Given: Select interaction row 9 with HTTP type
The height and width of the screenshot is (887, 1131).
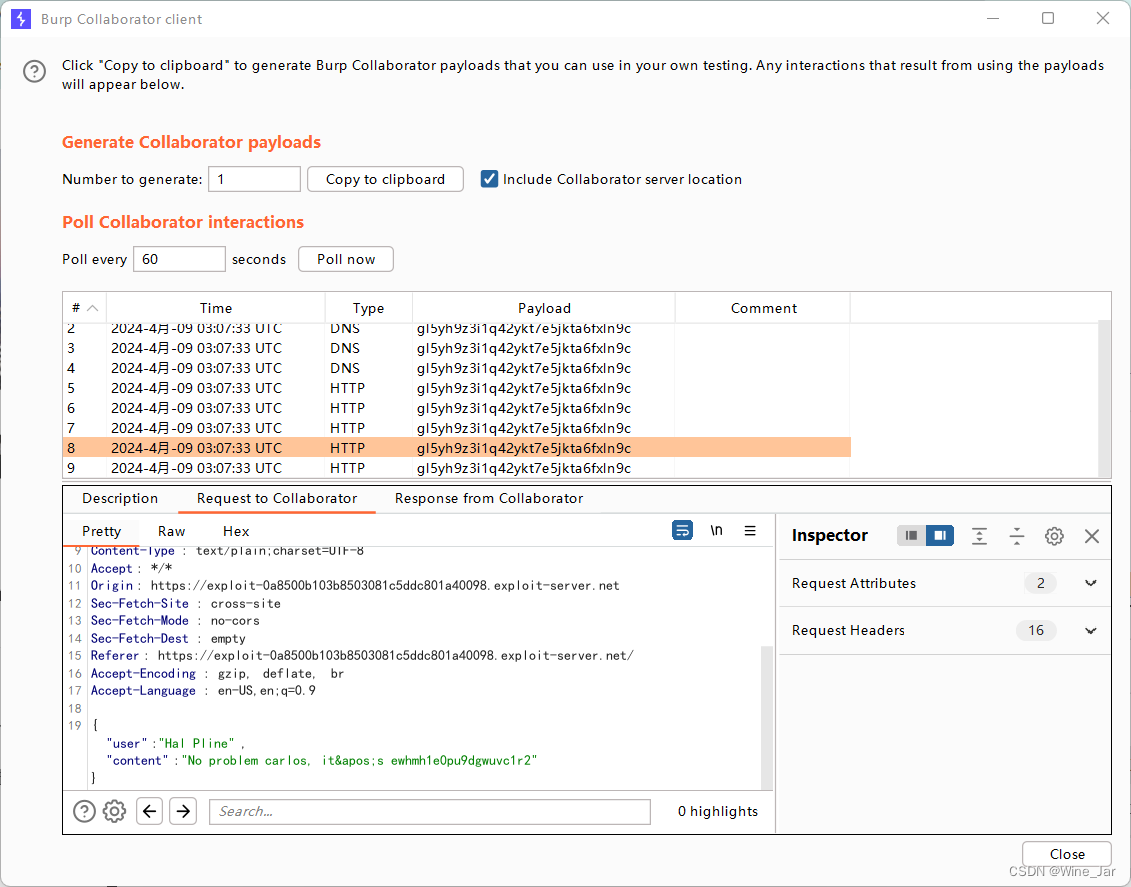Looking at the screenshot, I should pos(457,468).
